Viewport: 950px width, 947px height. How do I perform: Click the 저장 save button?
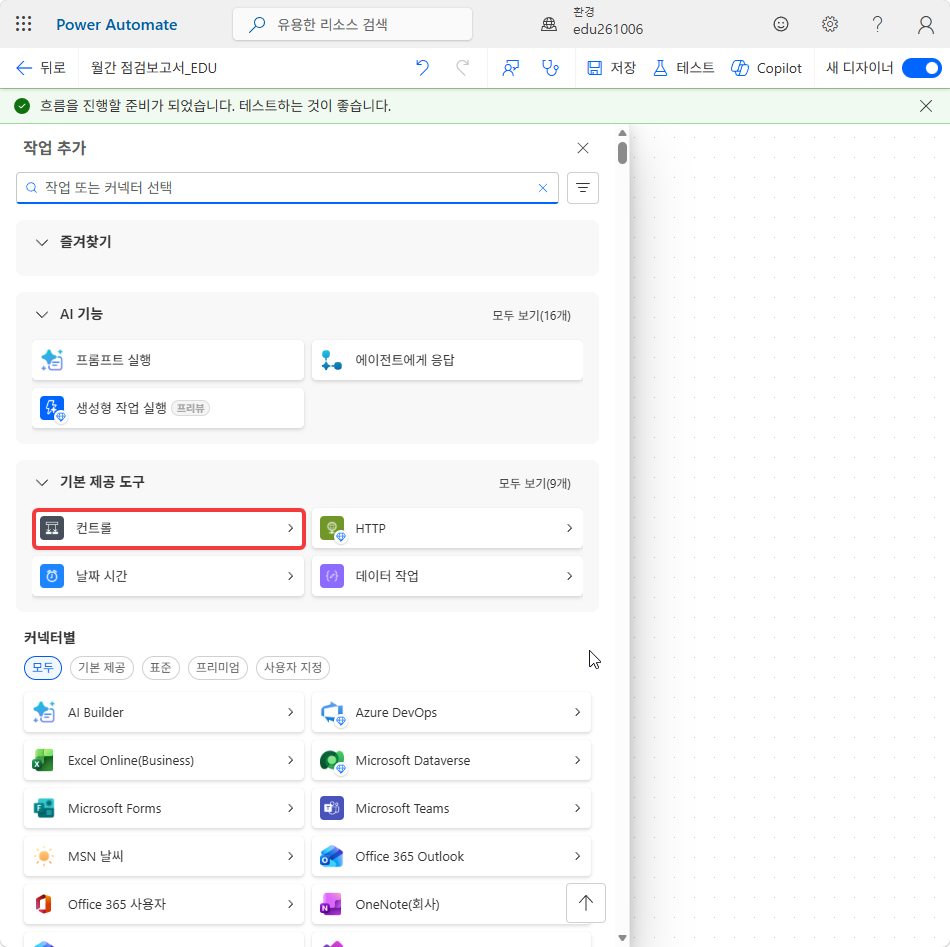[611, 68]
